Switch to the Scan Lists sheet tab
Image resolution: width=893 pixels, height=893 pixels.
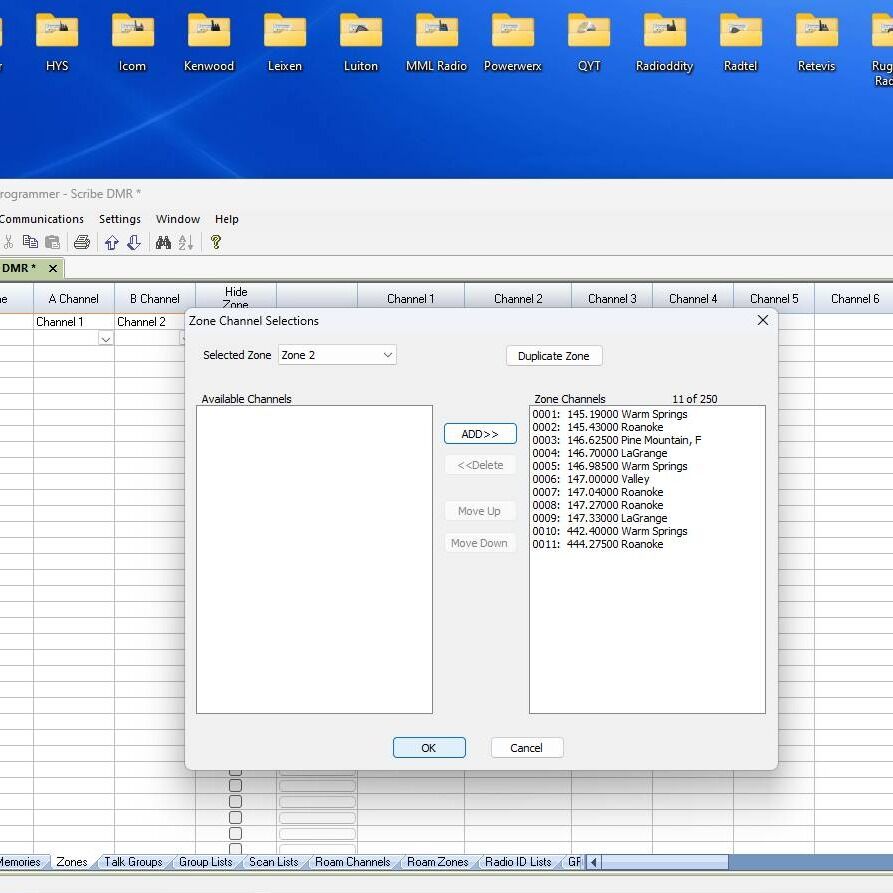(x=273, y=862)
